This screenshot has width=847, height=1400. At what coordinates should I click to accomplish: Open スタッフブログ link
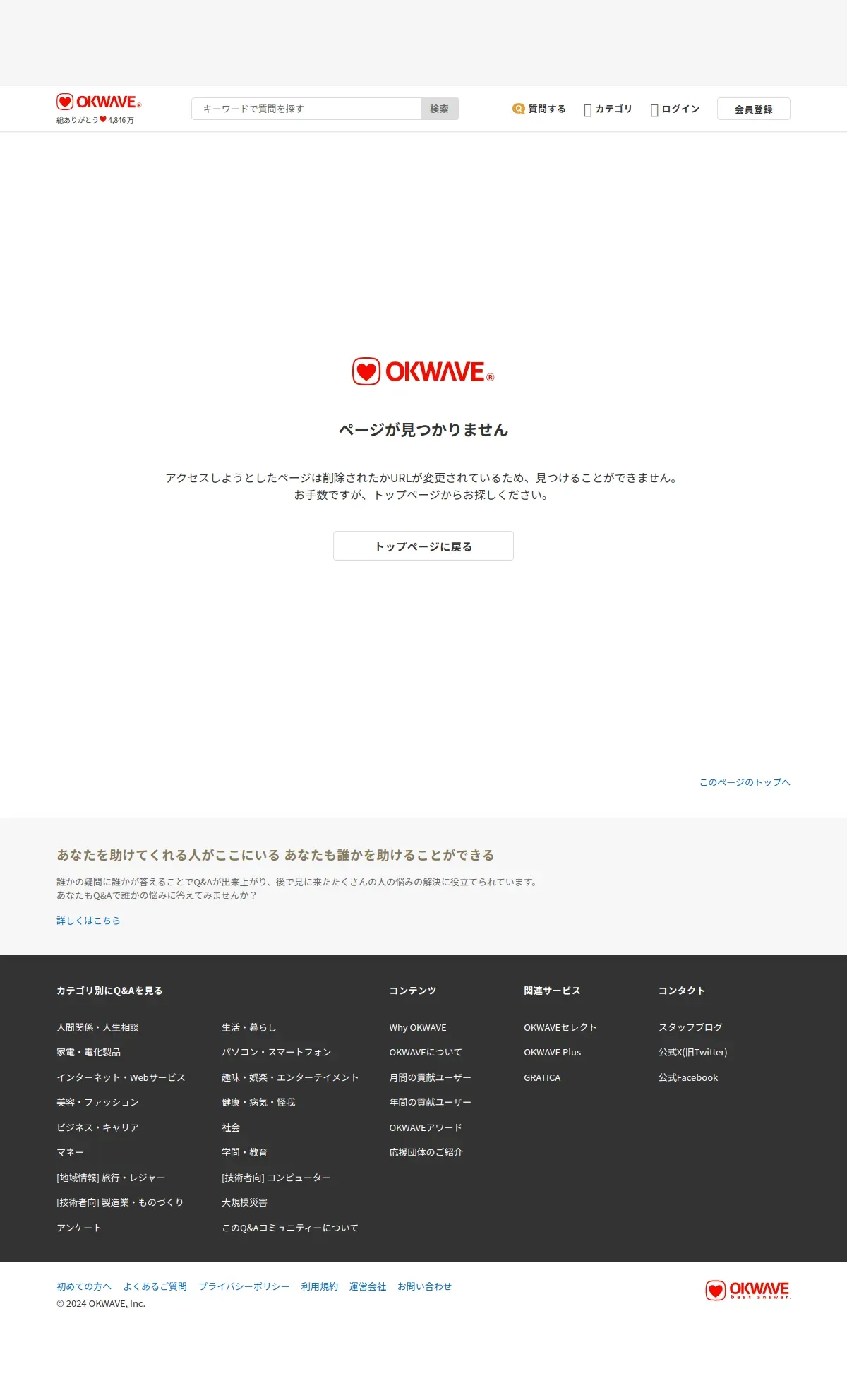pos(690,1027)
